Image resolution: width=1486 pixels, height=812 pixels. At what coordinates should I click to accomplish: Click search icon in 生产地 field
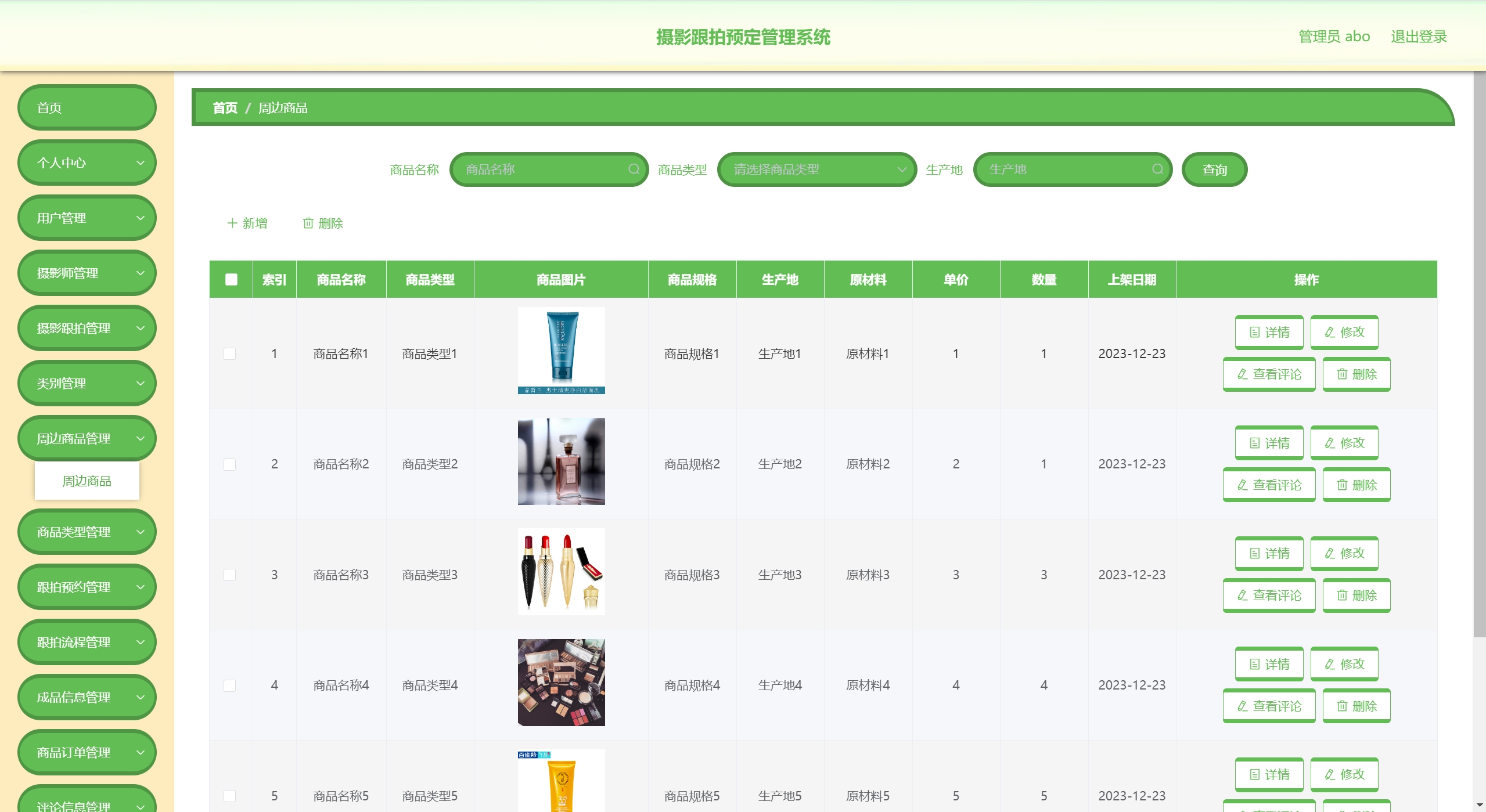1157,169
